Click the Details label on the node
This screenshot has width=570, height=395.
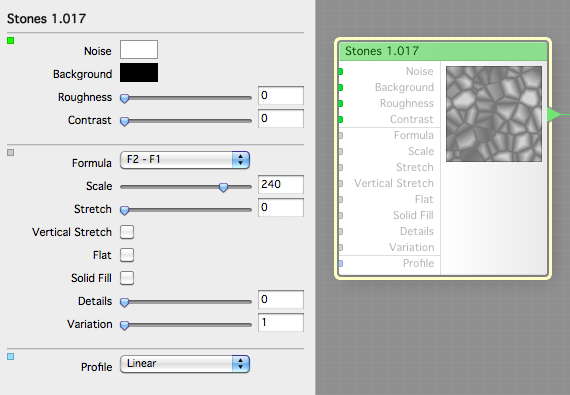(417, 231)
